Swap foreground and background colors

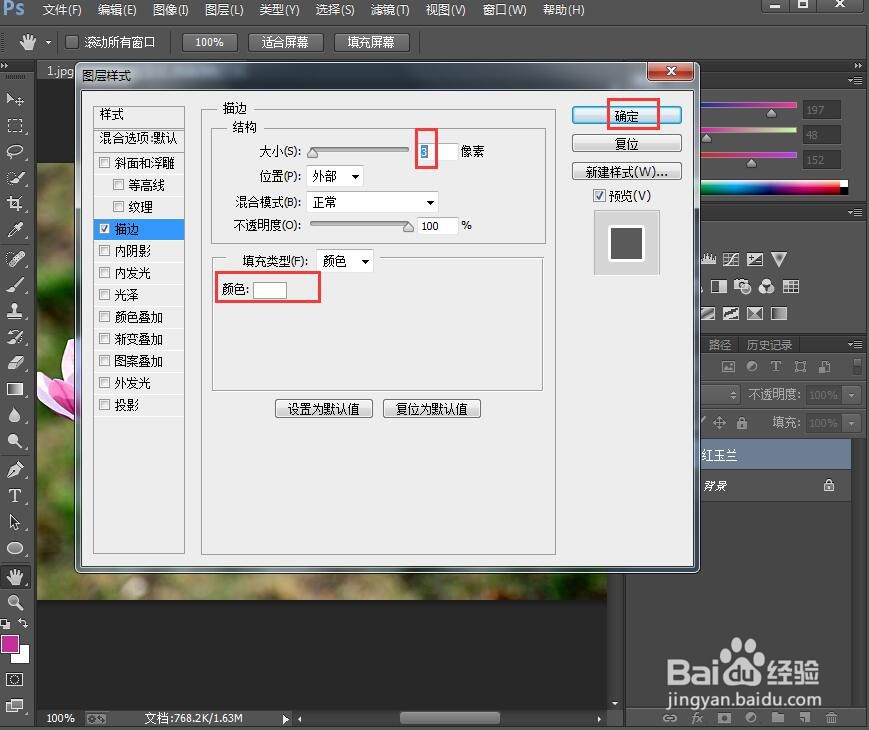click(23, 622)
